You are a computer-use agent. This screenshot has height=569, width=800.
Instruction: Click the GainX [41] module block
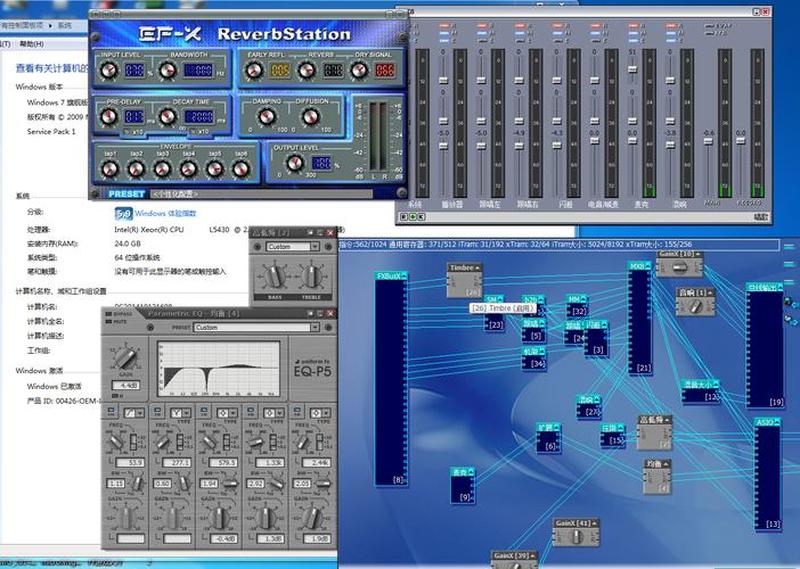(x=576, y=532)
